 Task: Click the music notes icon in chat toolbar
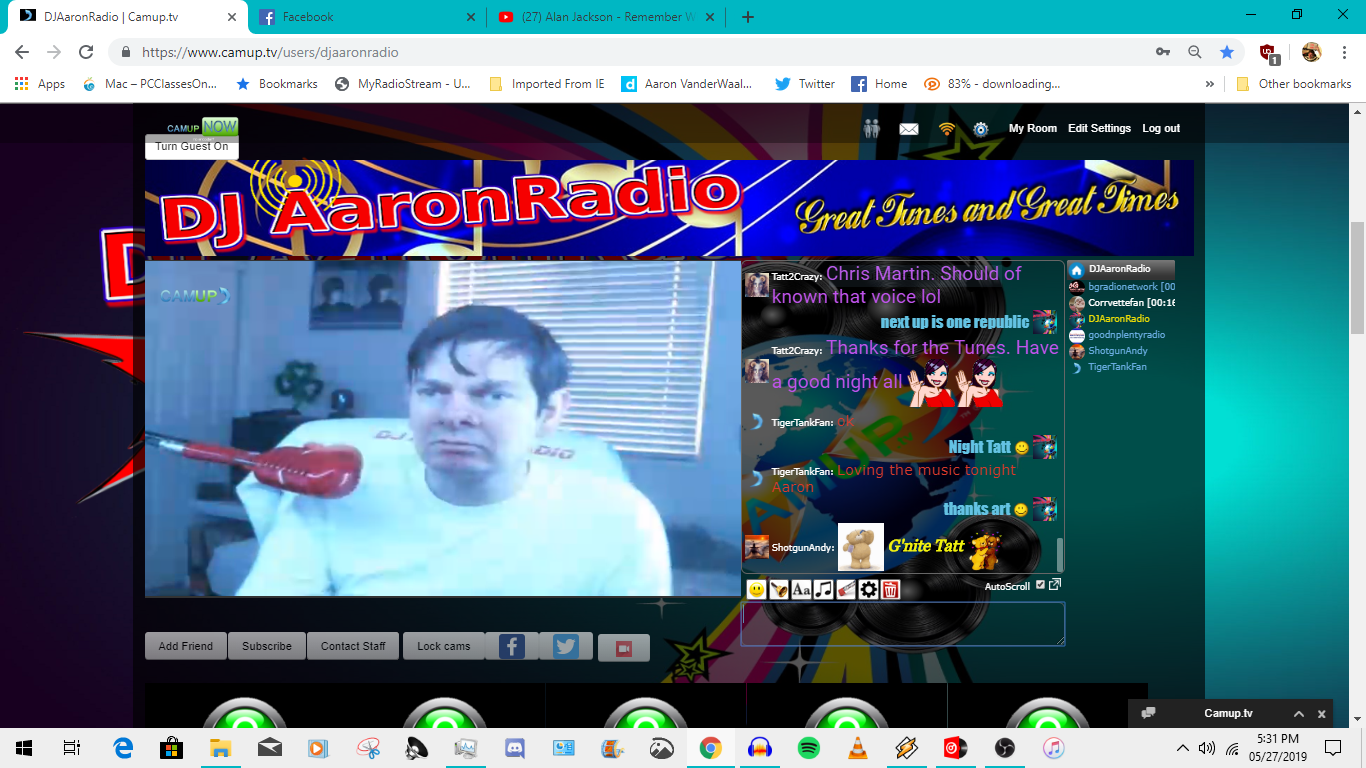pyautogui.click(x=823, y=590)
